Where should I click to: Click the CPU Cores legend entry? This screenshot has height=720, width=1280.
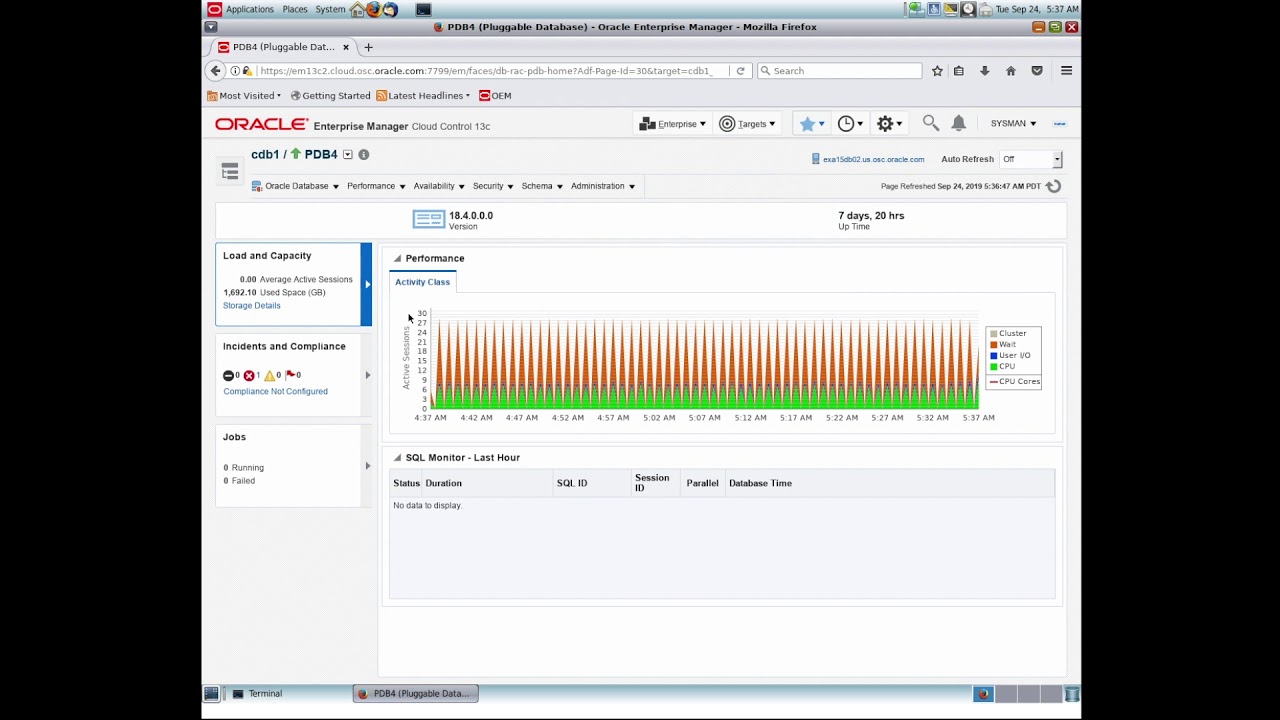(x=1014, y=382)
